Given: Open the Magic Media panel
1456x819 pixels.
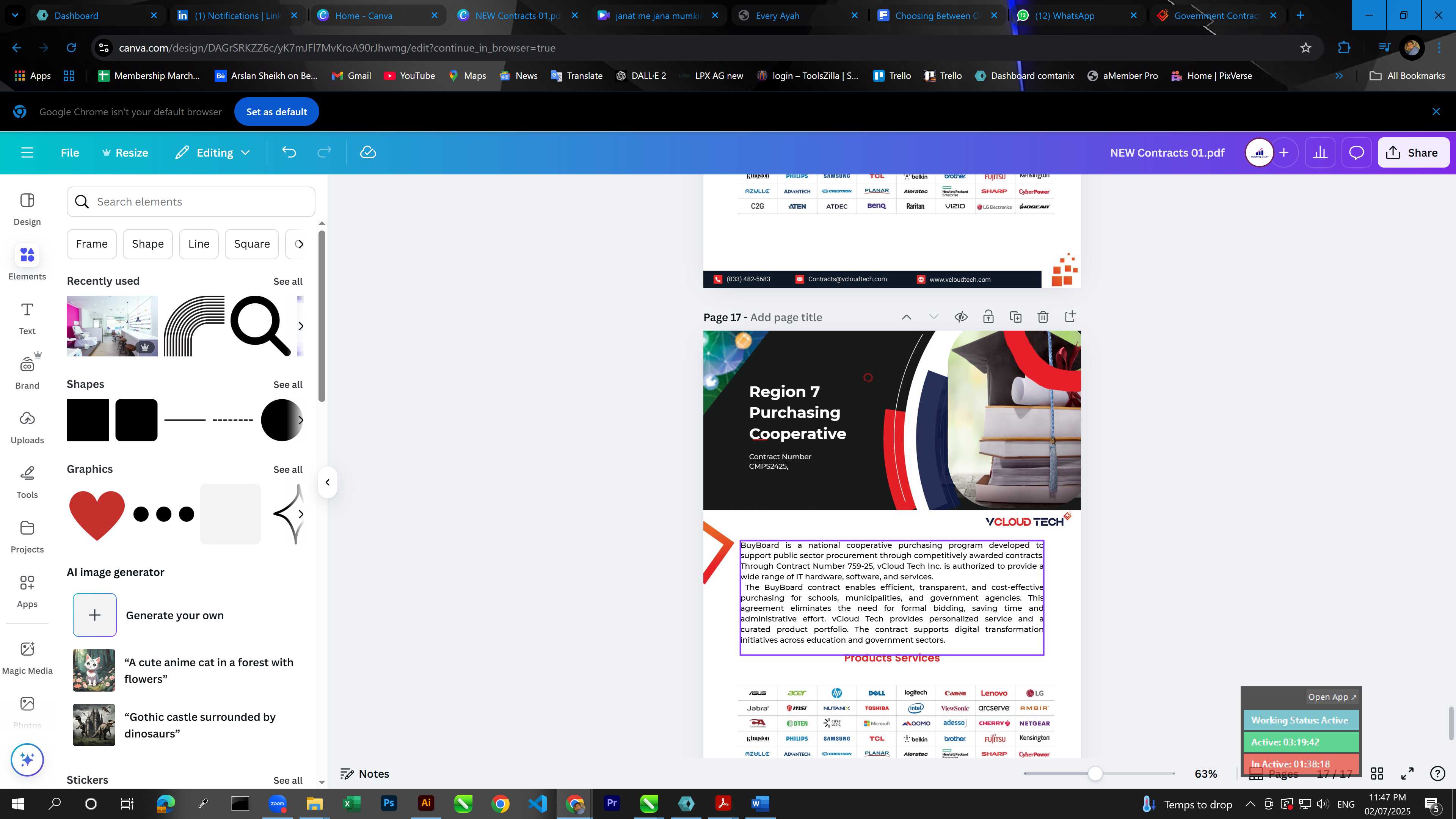Looking at the screenshot, I should click(x=27, y=658).
